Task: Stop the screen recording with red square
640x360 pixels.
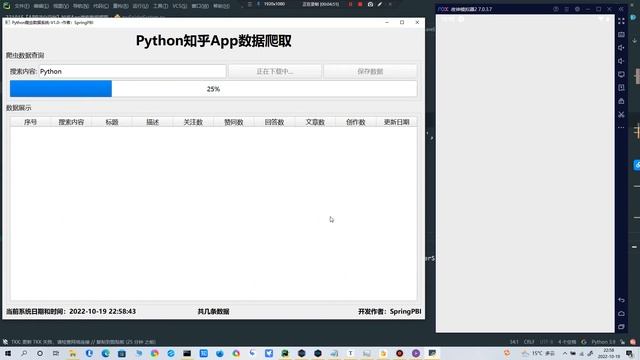Action: click(x=360, y=4)
